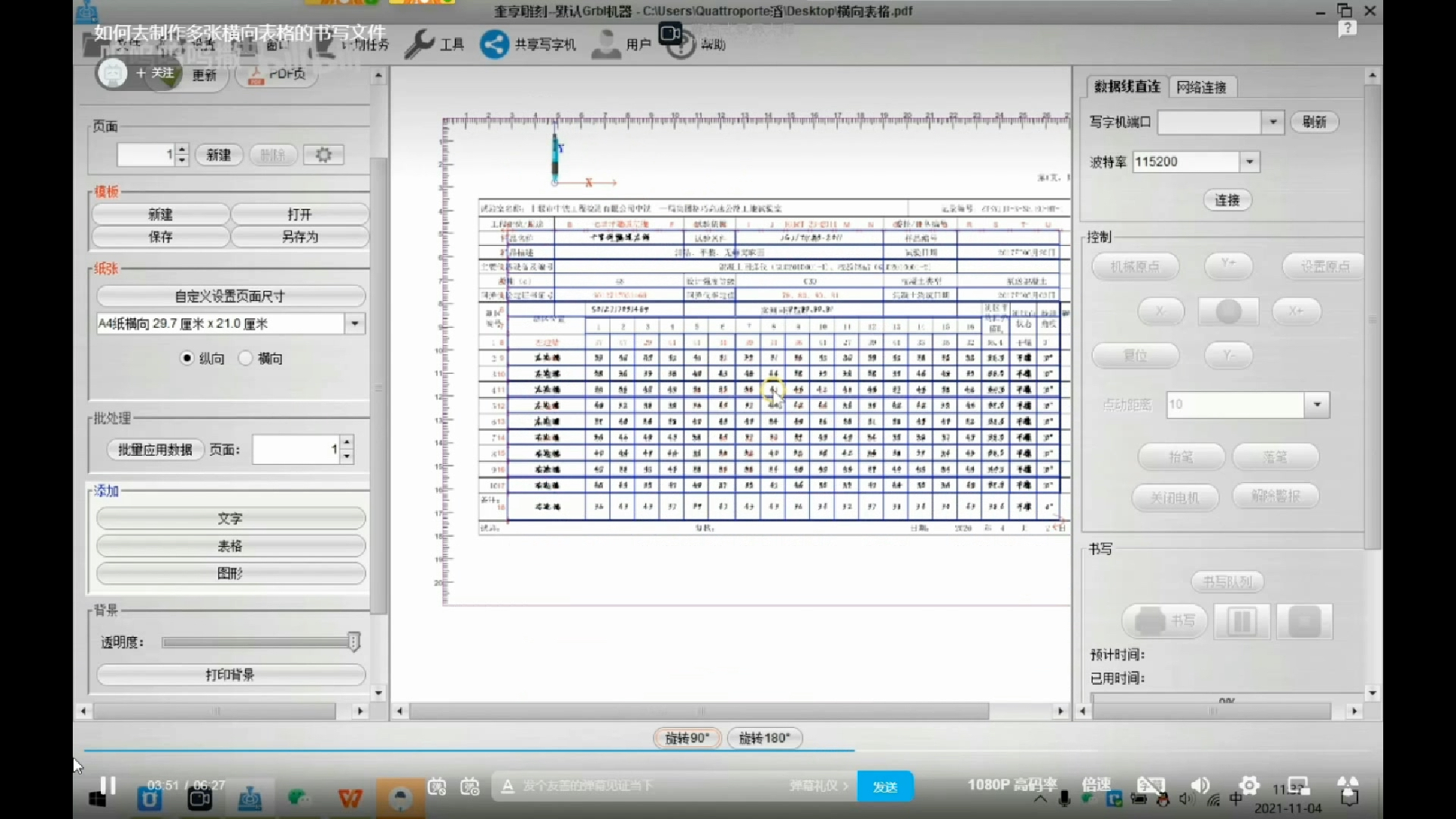Open 点动距离 dropdown
Image resolution: width=1456 pixels, height=819 pixels.
[x=1317, y=404]
